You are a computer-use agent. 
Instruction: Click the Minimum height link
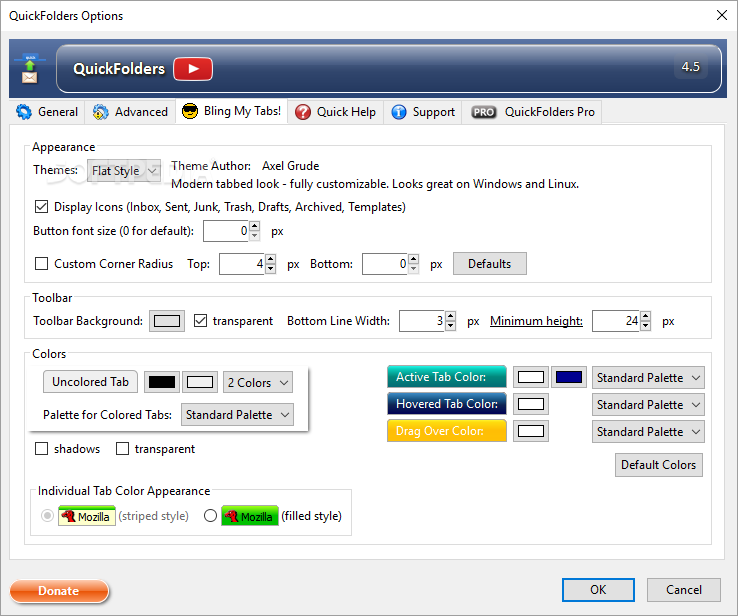click(536, 321)
